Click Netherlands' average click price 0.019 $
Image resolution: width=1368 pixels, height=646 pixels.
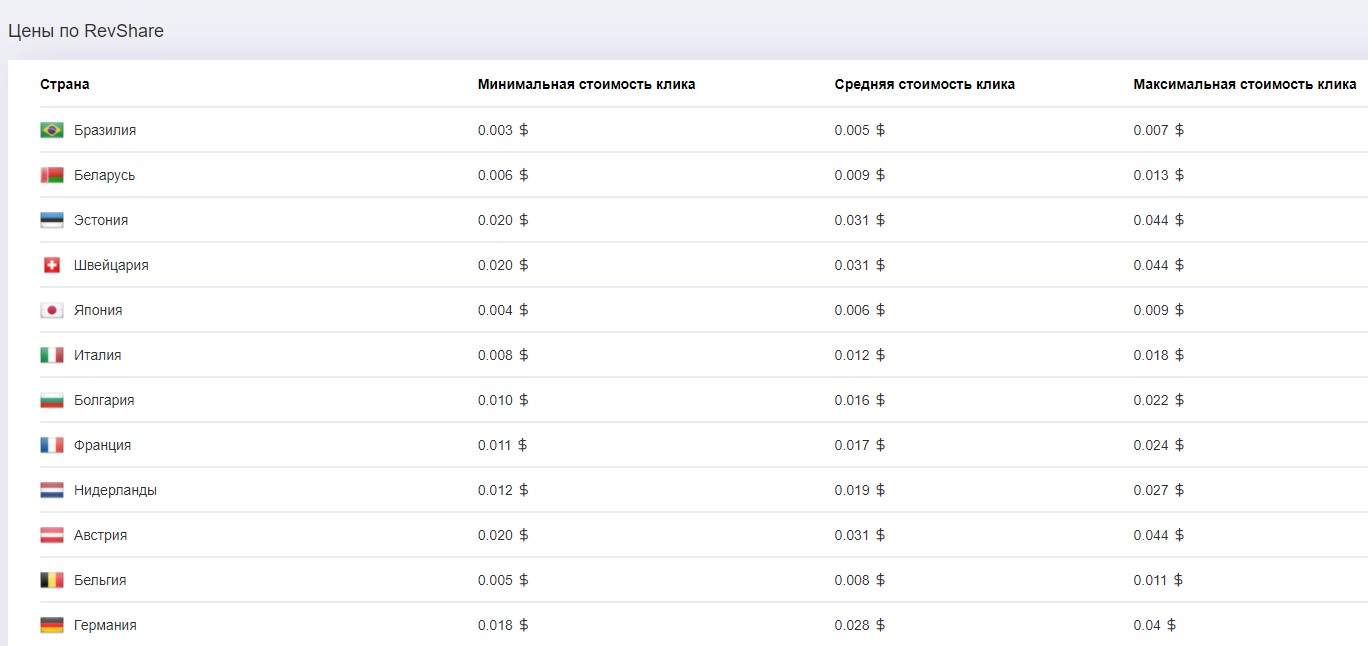click(x=859, y=490)
